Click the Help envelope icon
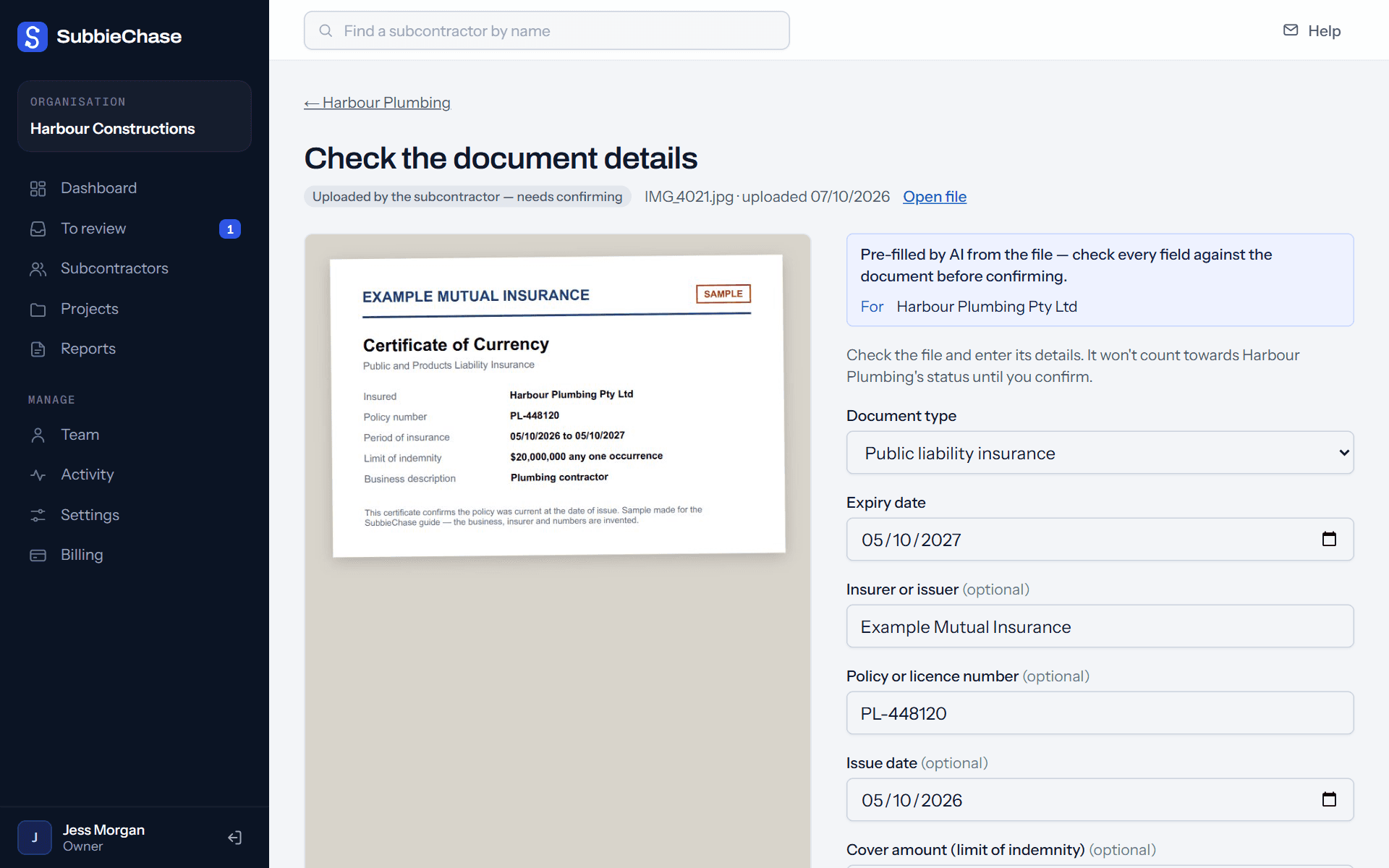 [1291, 30]
